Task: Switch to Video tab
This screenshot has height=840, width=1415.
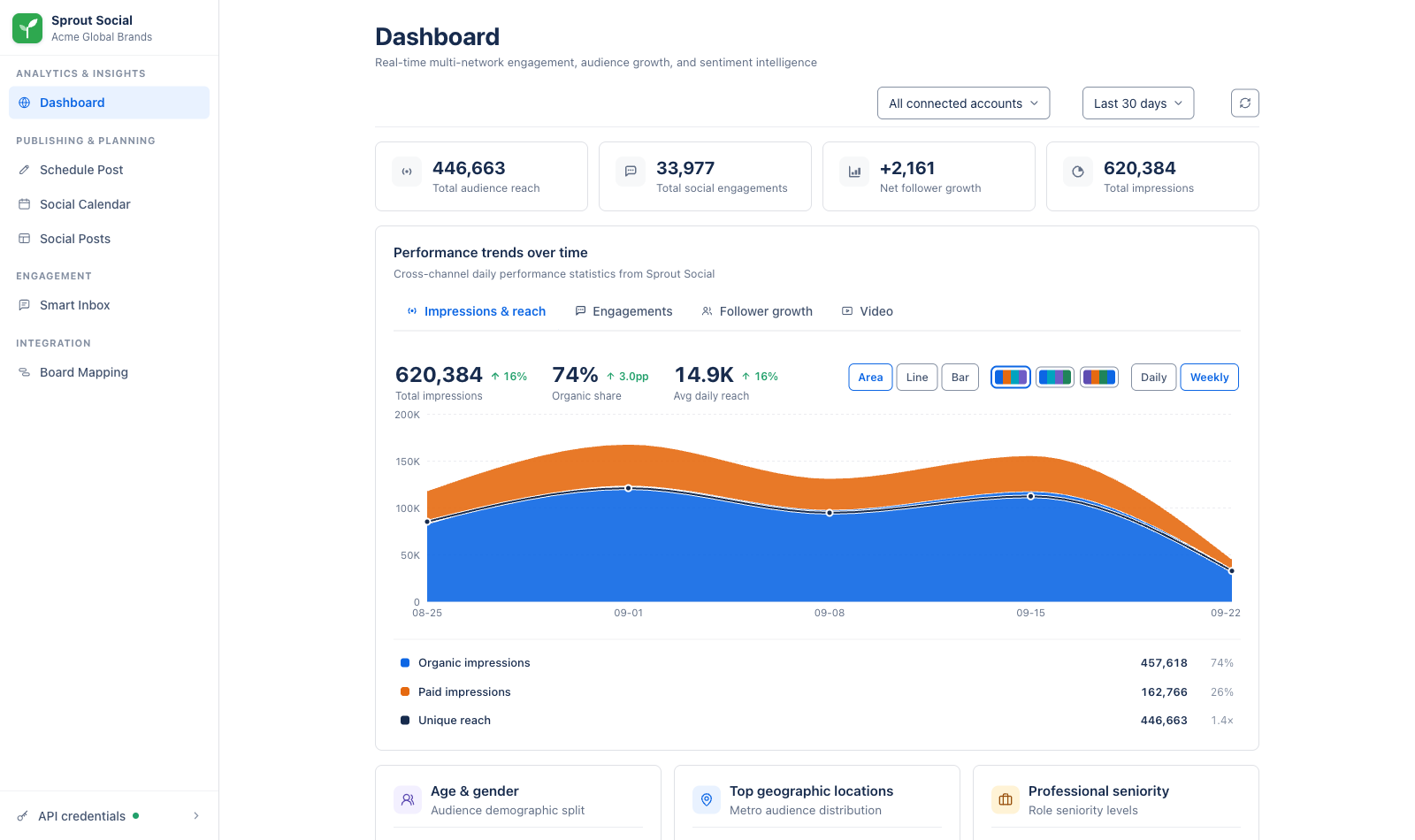Action: tap(868, 311)
